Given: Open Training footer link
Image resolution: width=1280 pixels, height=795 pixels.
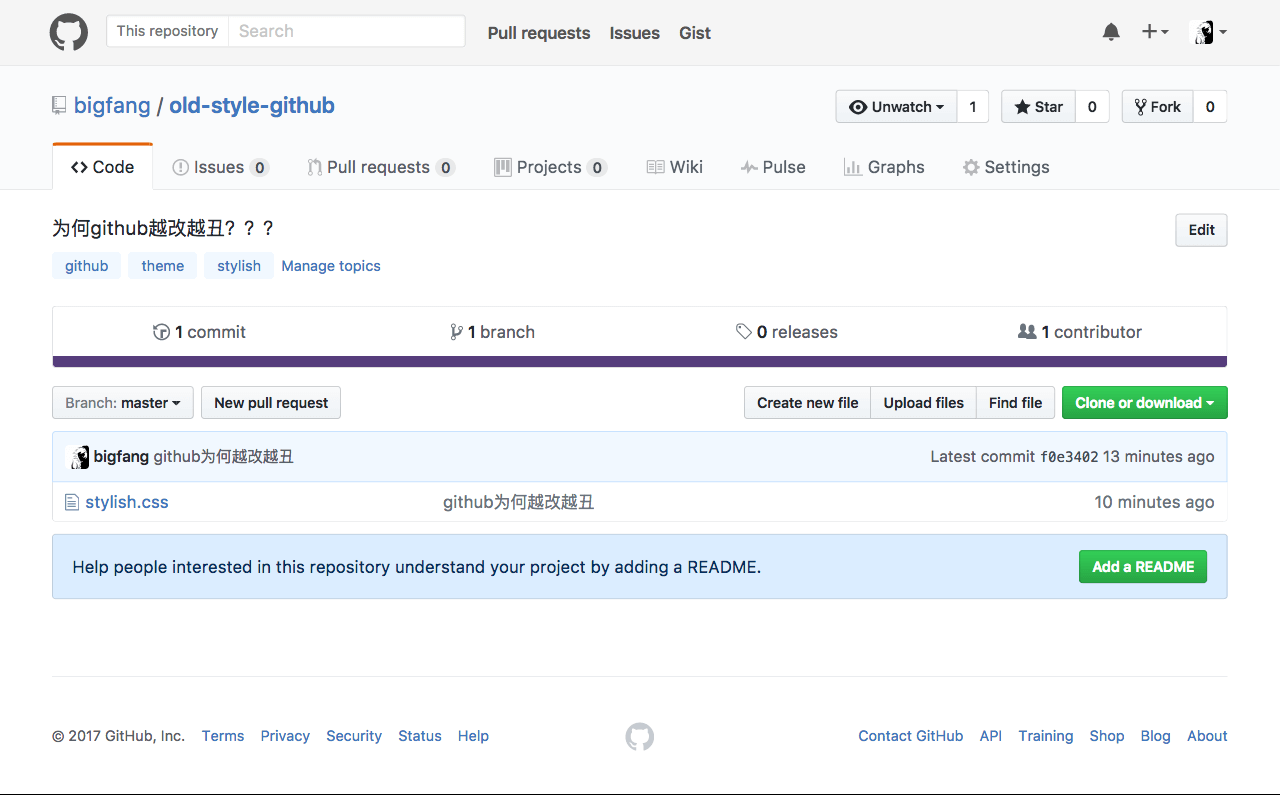Looking at the screenshot, I should (x=1046, y=736).
